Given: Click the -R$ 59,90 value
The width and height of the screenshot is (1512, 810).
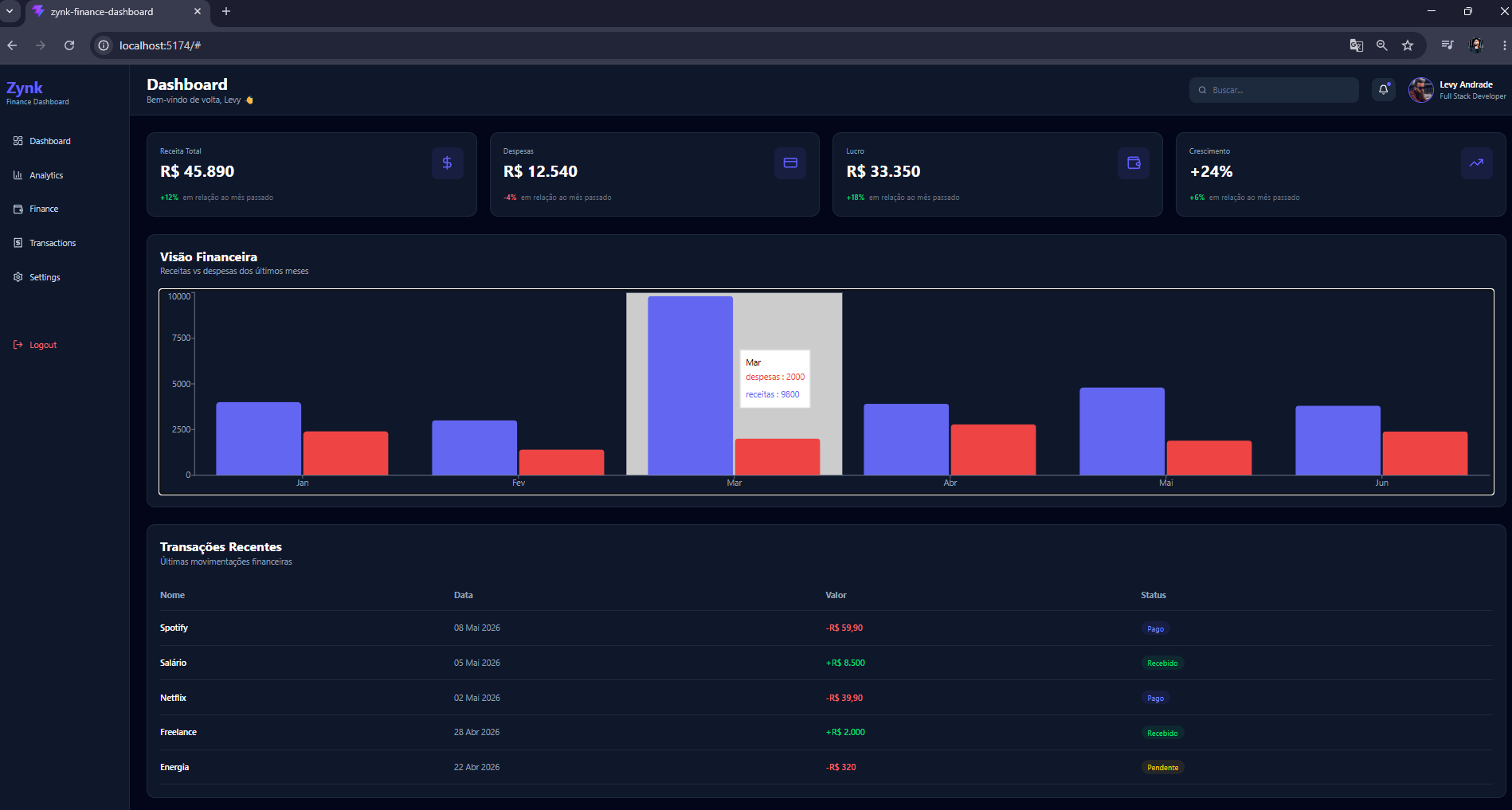Looking at the screenshot, I should pos(844,628).
